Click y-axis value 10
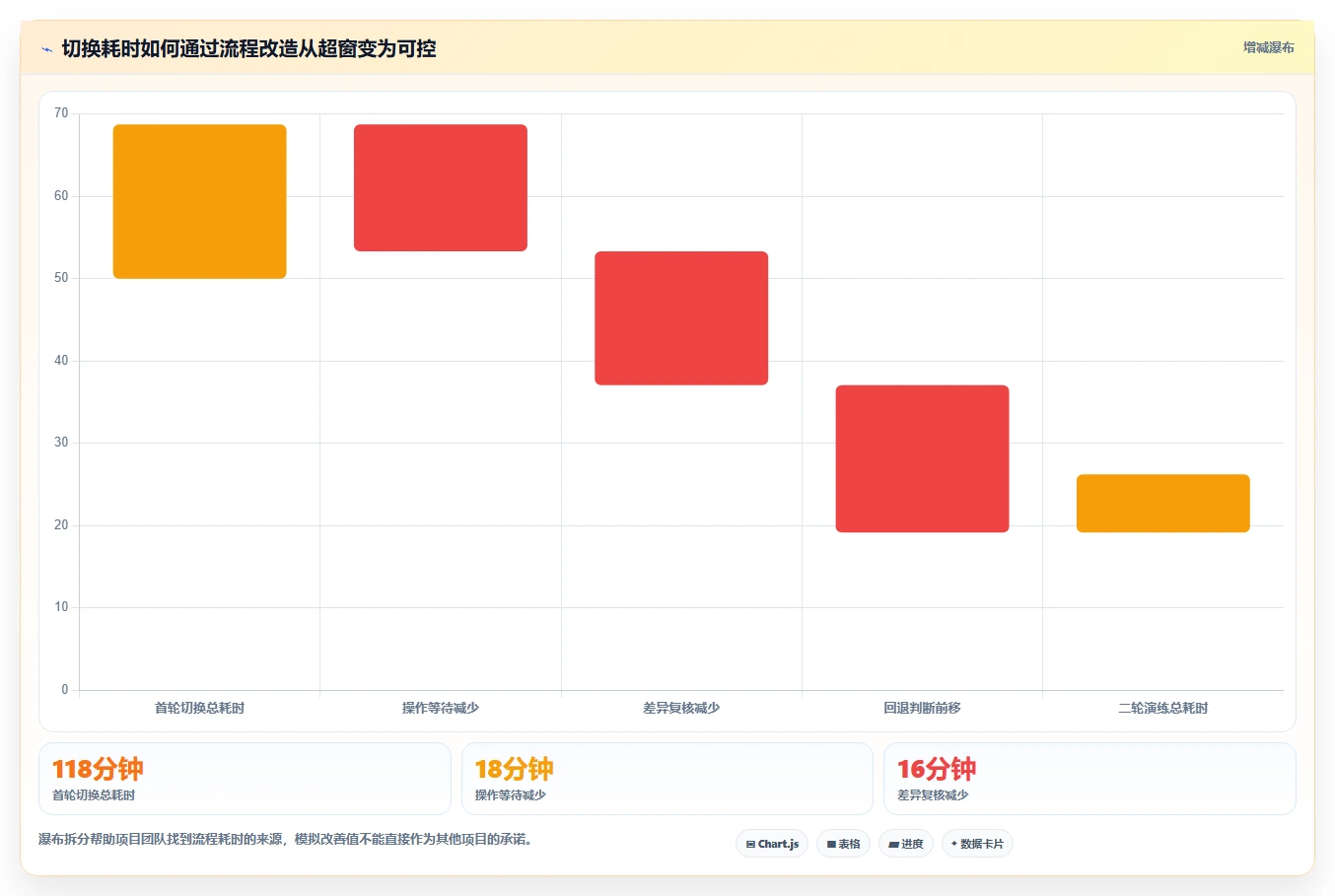1335x896 pixels. point(61,607)
